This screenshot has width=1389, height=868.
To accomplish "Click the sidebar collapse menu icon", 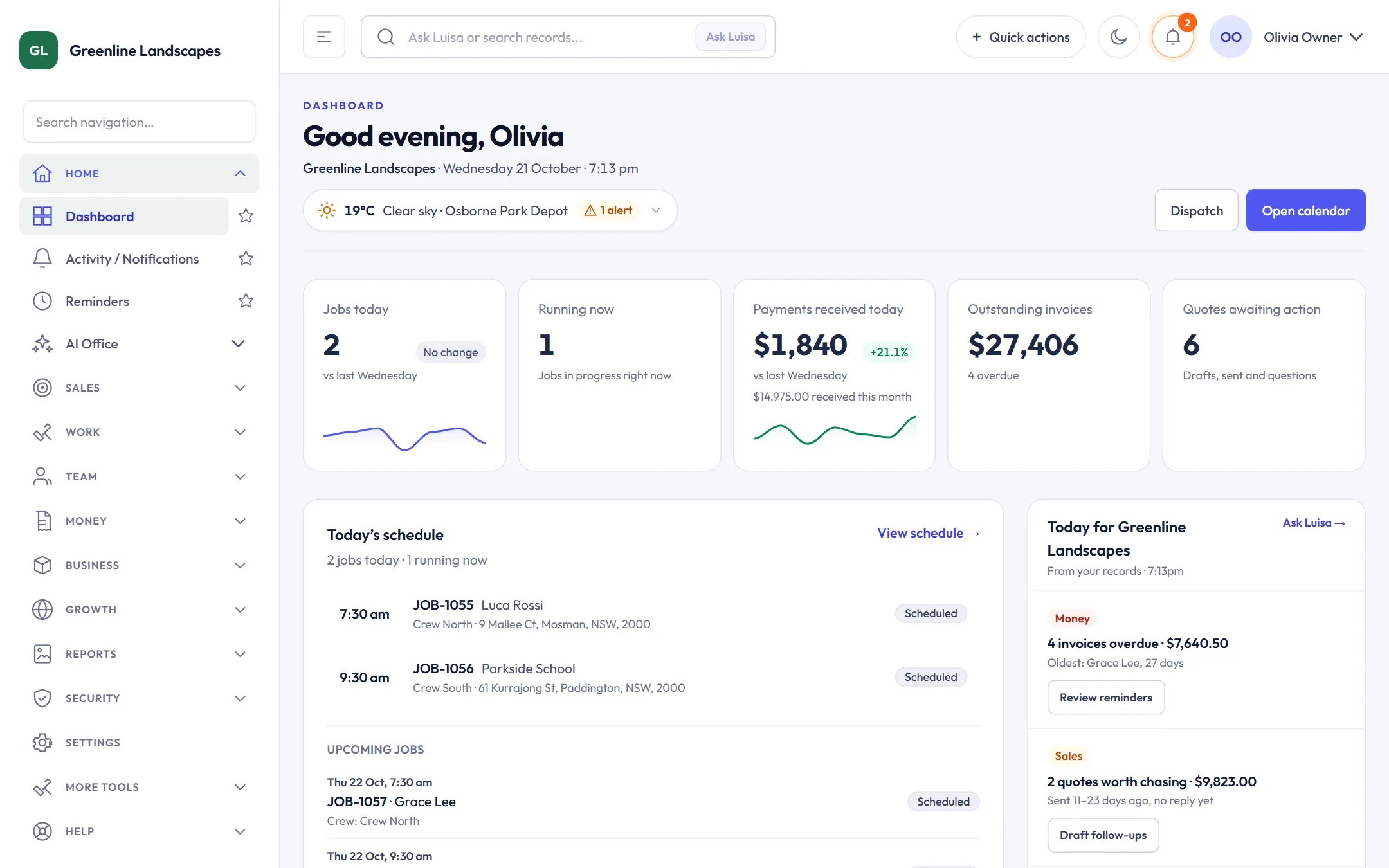I will tap(324, 37).
